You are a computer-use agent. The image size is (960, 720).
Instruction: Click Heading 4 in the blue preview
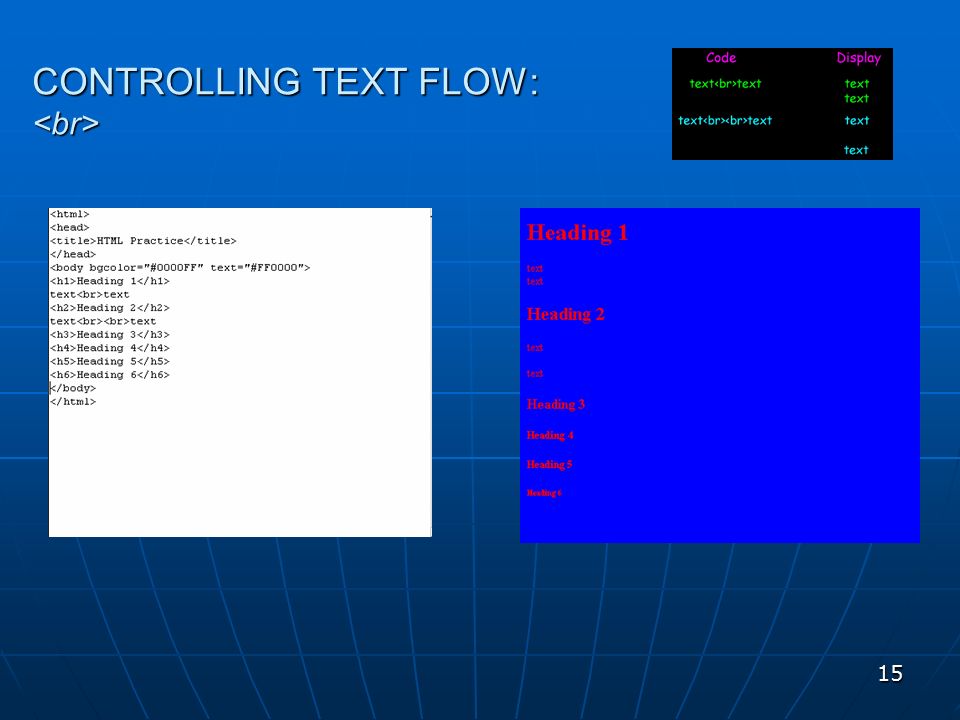pos(550,435)
